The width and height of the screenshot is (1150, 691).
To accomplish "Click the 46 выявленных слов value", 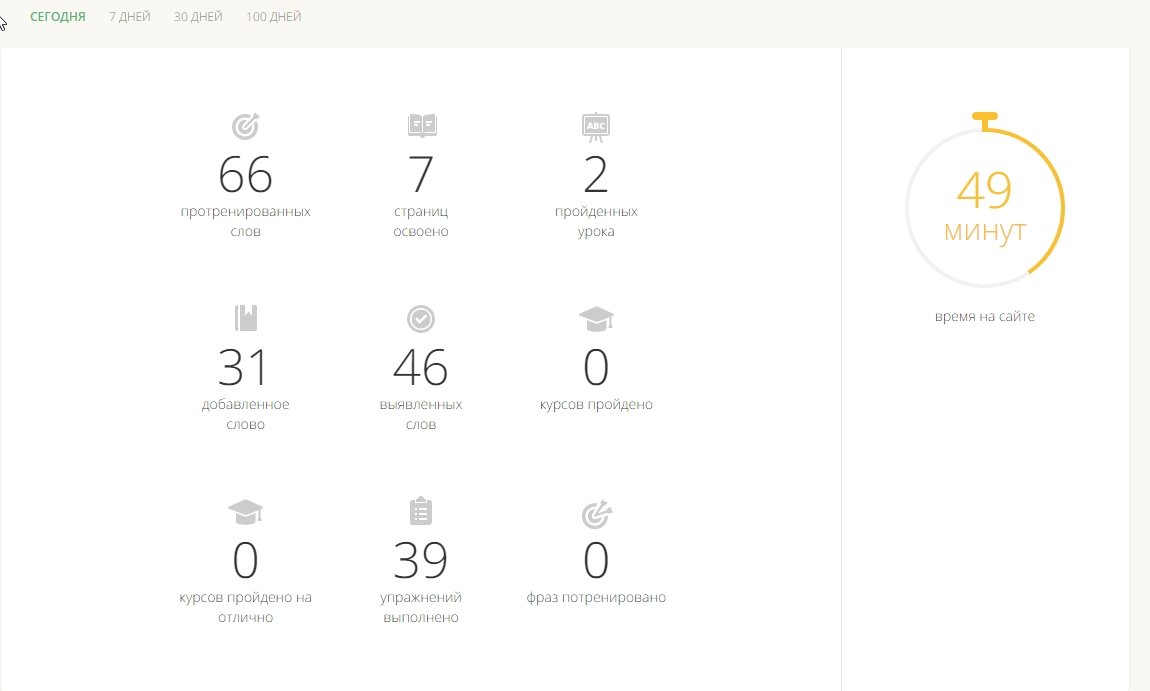I will pos(421,368).
